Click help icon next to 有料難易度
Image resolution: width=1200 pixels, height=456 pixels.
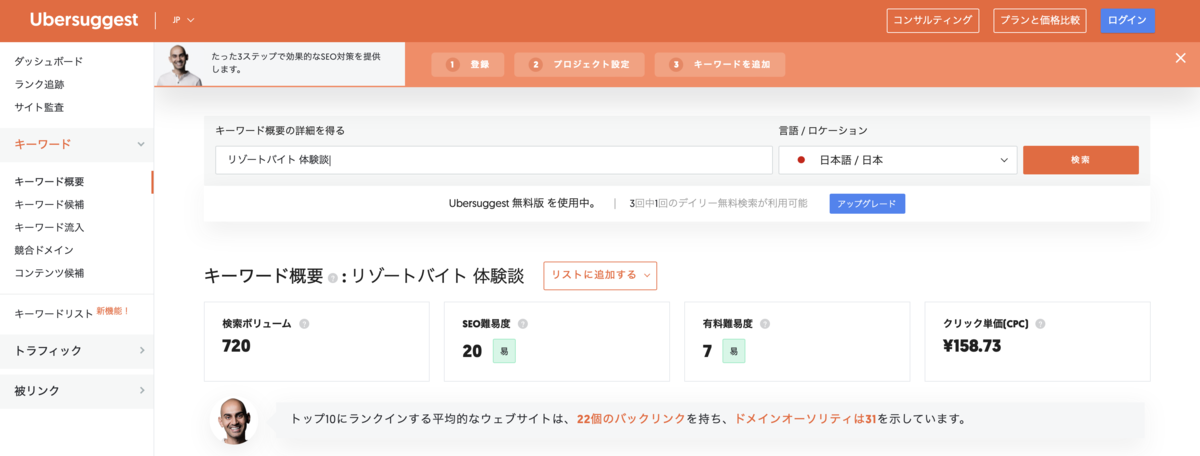coord(764,324)
